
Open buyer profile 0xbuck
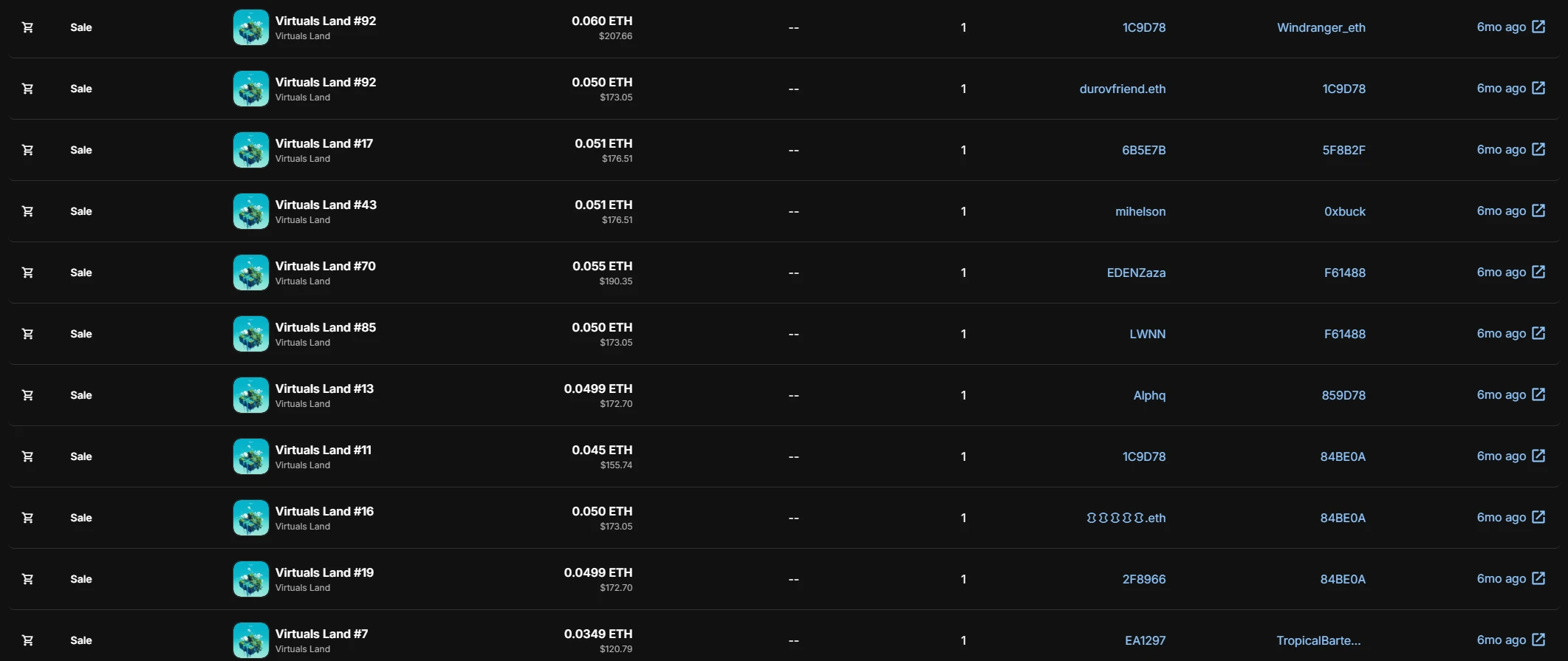coord(1344,211)
